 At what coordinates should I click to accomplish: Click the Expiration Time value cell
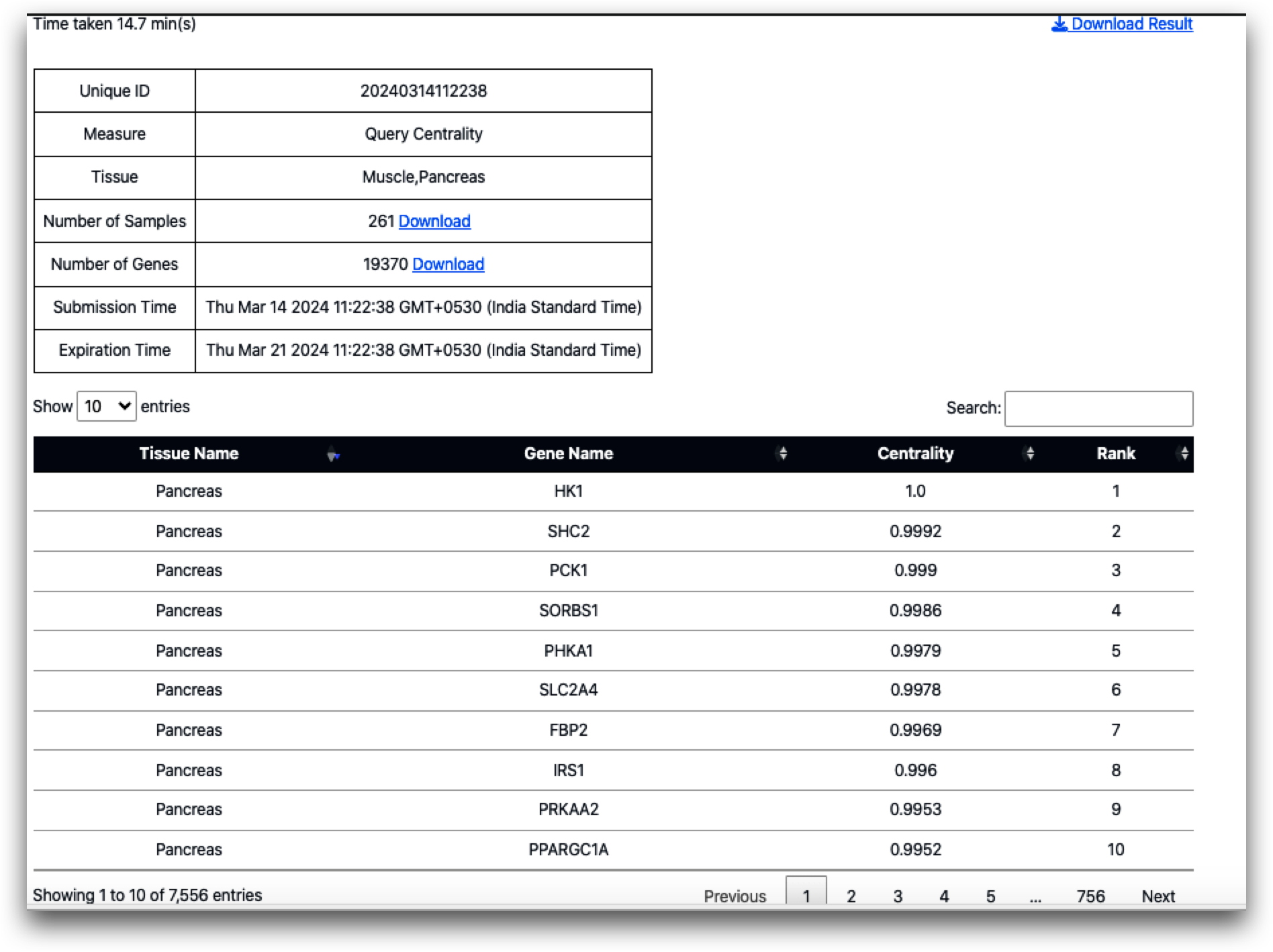tap(423, 350)
